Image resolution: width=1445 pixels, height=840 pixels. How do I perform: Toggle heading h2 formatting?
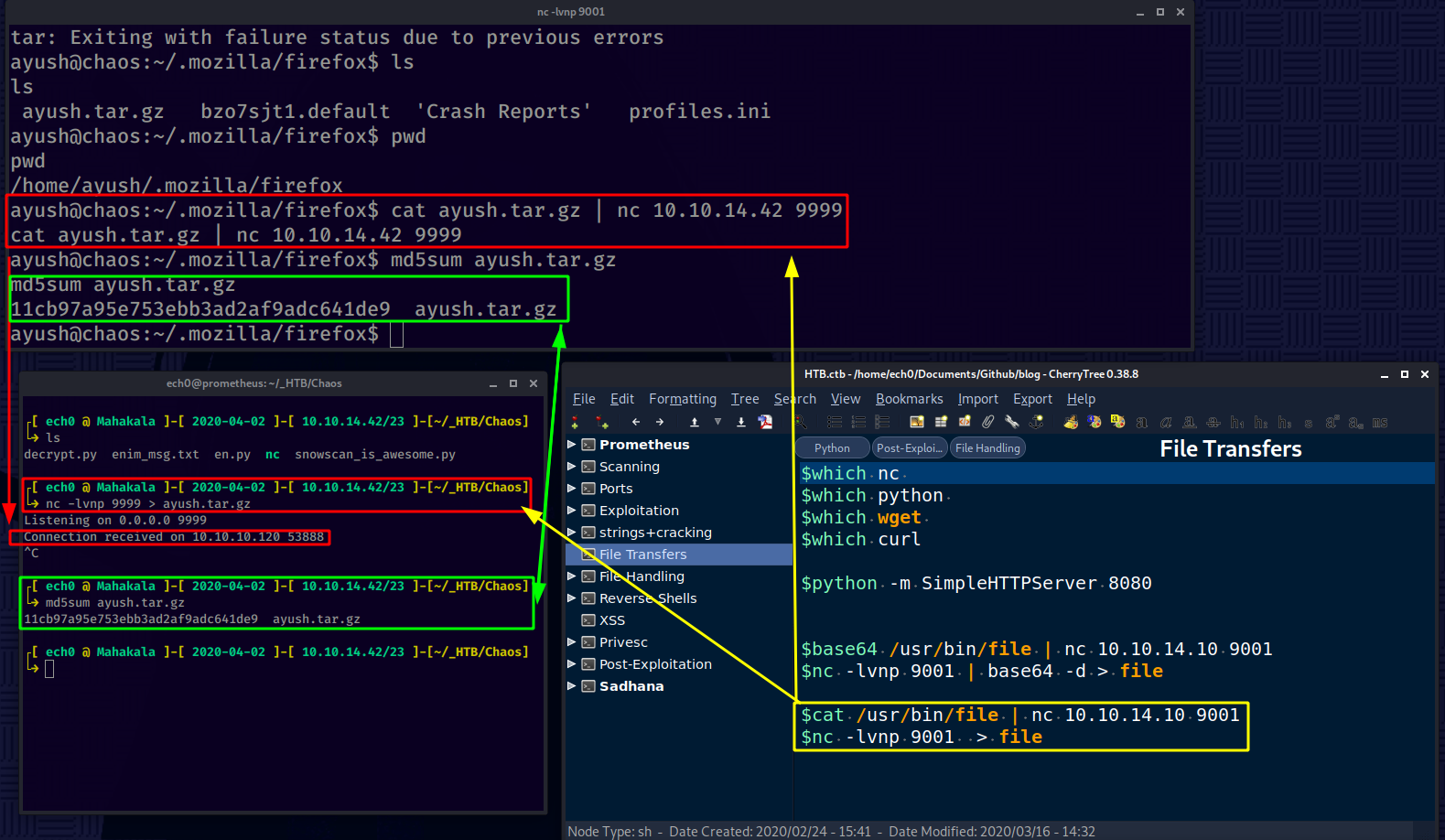1260,422
